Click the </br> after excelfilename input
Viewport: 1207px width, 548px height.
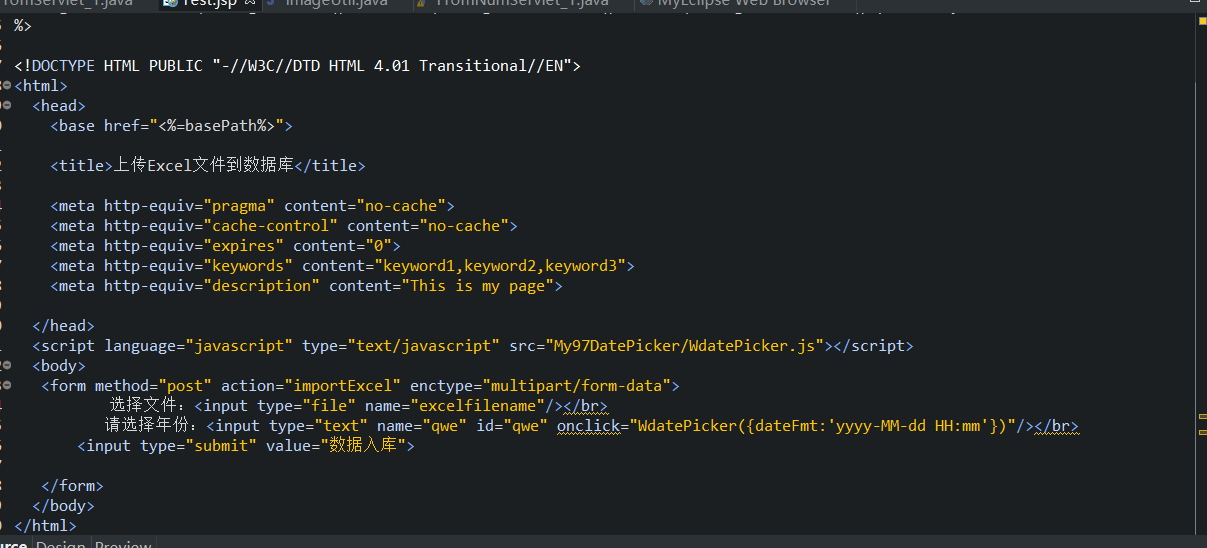point(585,406)
